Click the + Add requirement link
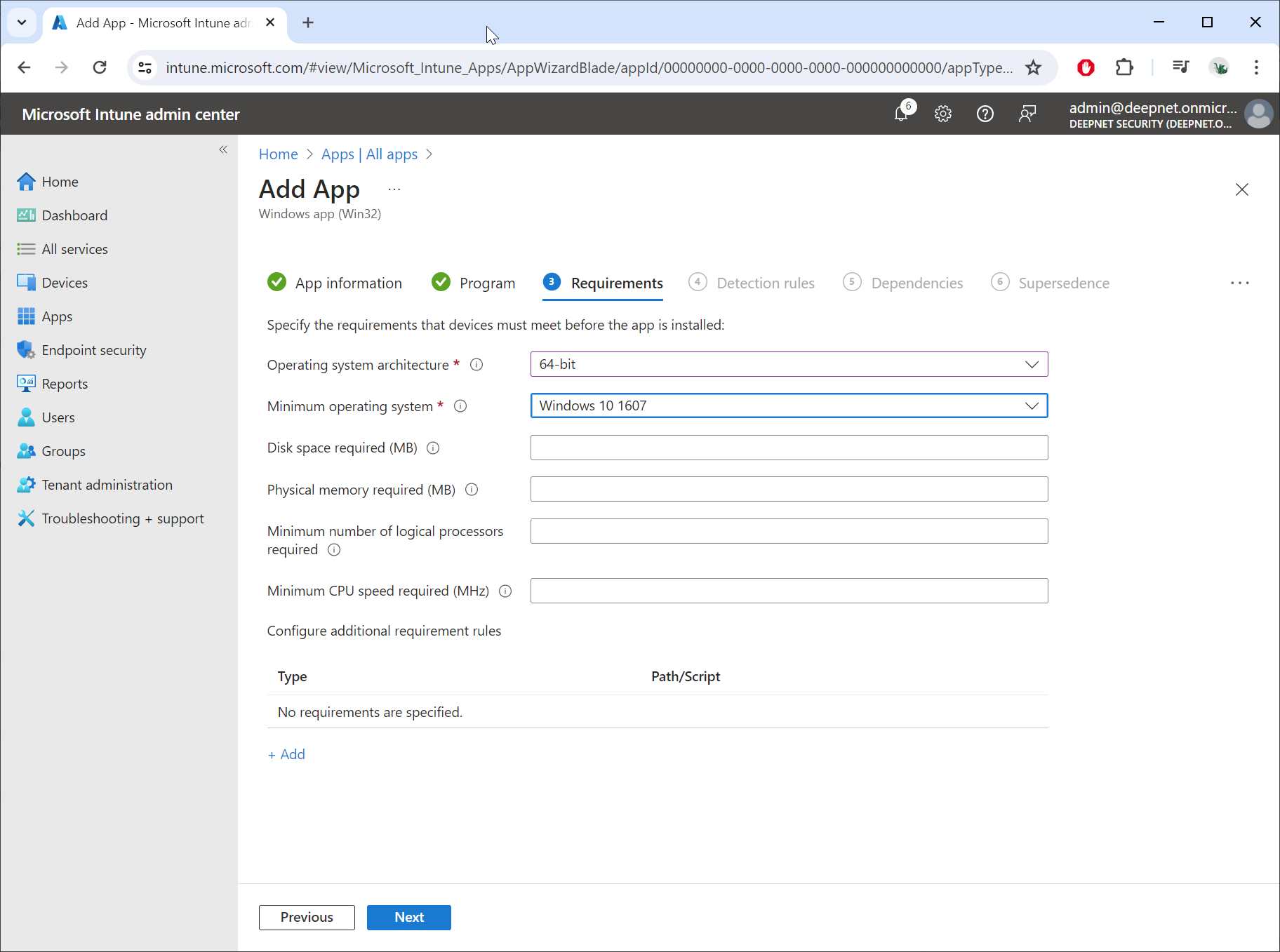Viewport: 1280px width, 952px height. (x=287, y=754)
